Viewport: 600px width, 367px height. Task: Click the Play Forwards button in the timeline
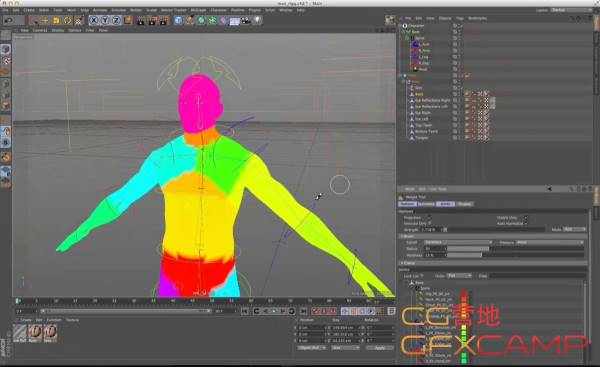(x=274, y=311)
